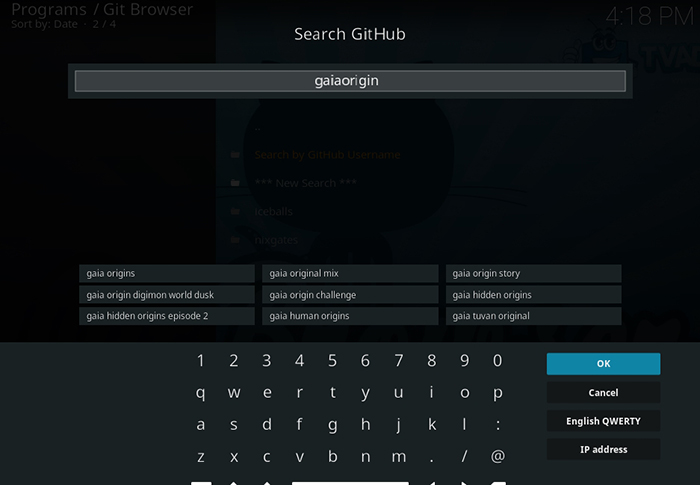The width and height of the screenshot is (700, 485).
Task: Click the letter d key
Action: 267,424
